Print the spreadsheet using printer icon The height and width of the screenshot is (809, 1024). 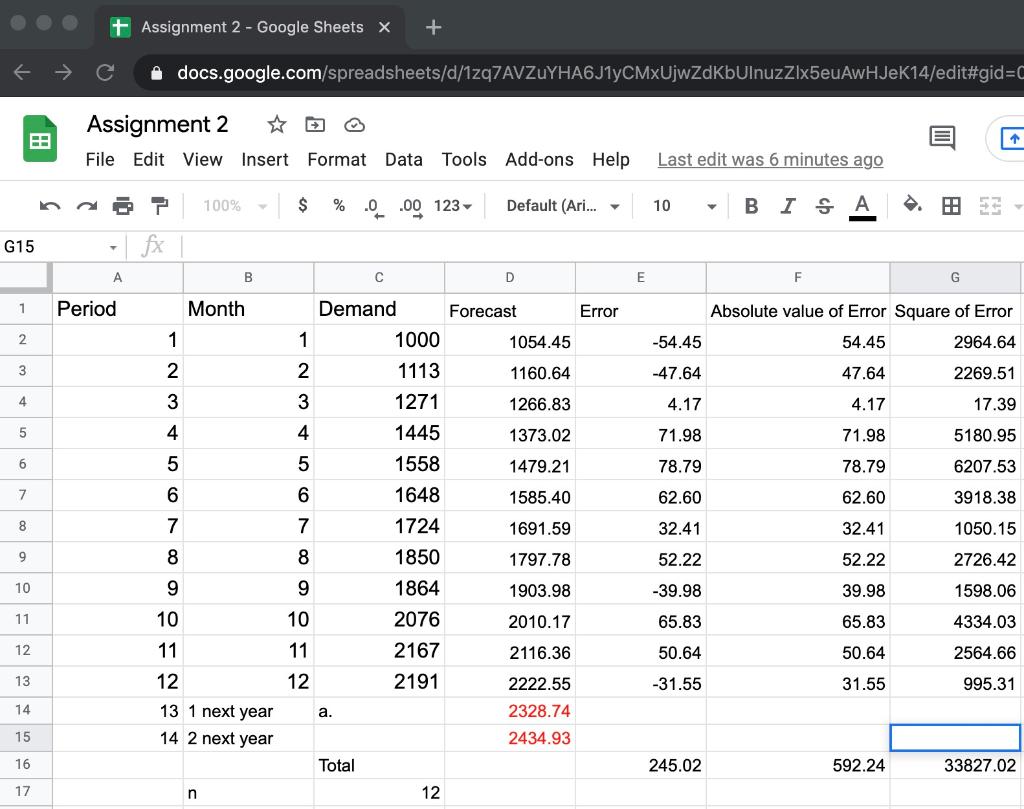[x=122, y=206]
